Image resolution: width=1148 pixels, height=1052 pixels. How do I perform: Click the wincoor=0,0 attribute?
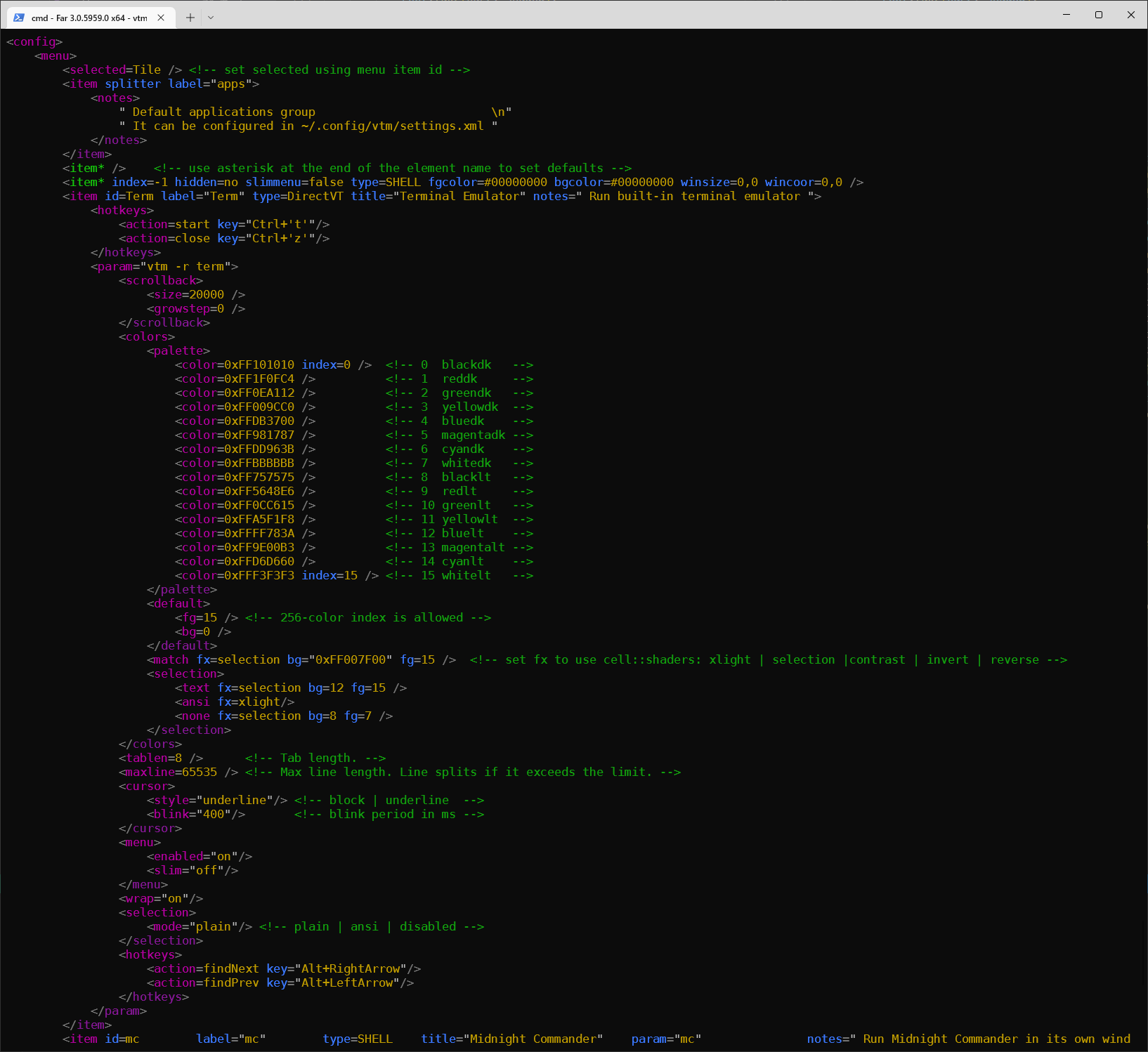[804, 183]
